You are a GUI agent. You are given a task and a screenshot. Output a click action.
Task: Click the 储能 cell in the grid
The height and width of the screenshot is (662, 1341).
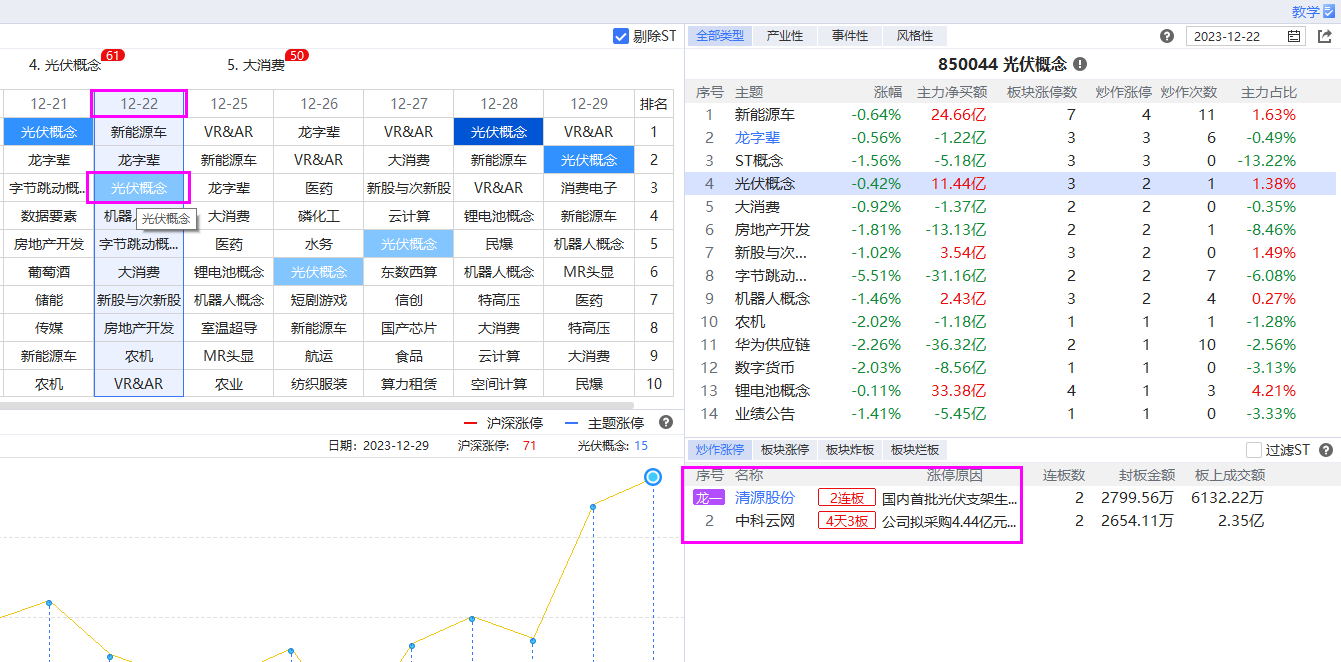pyautogui.click(x=49, y=300)
